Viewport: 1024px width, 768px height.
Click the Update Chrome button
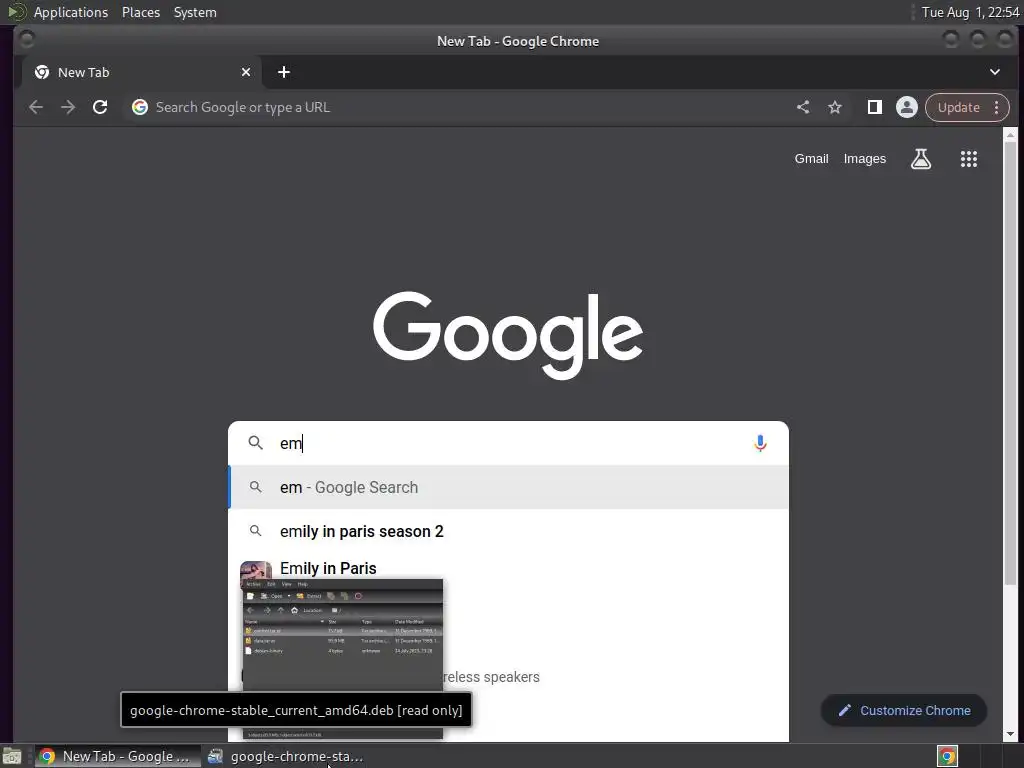pyautogui.click(x=959, y=107)
